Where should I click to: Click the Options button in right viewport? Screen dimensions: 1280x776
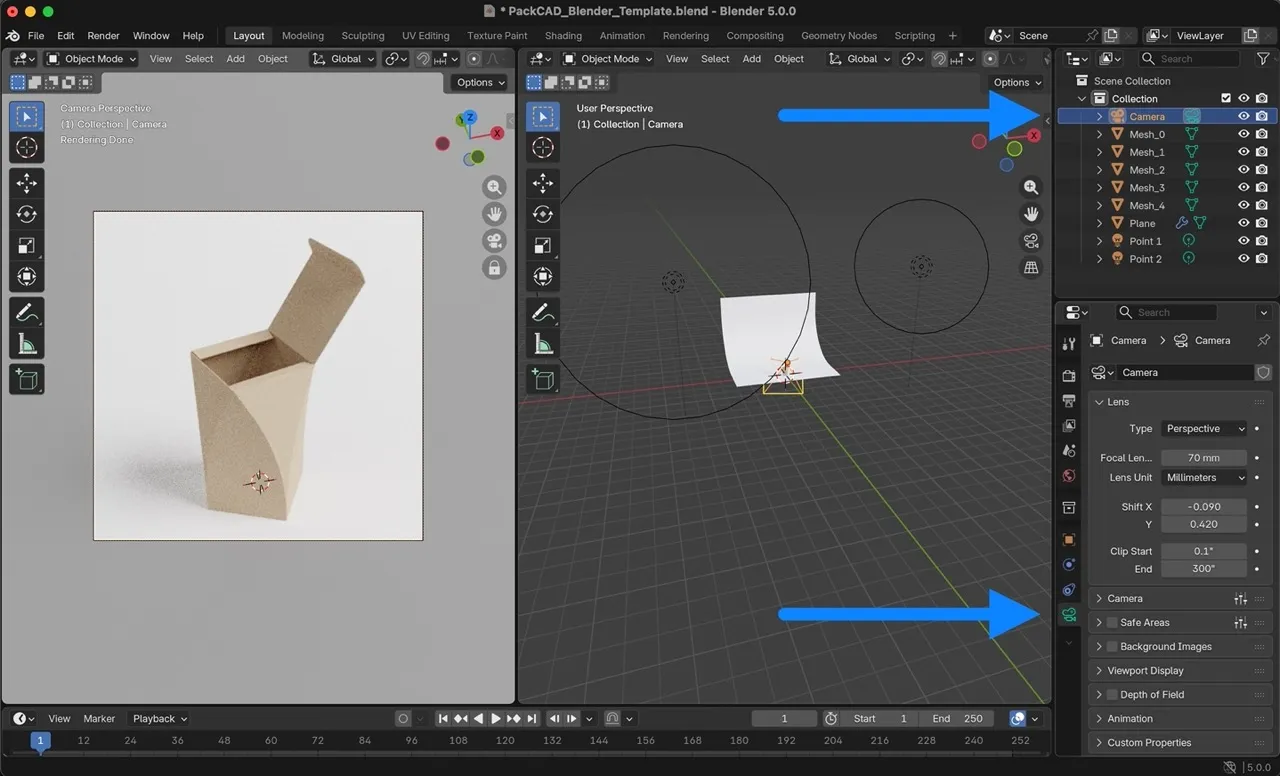tap(1016, 83)
